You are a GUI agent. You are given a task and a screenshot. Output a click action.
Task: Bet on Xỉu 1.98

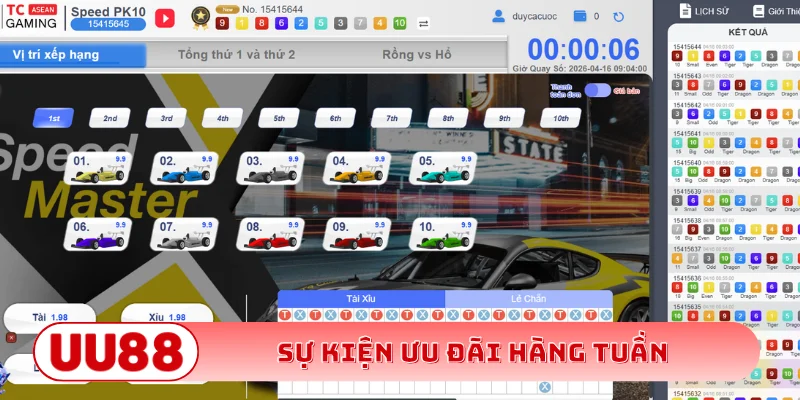(x=167, y=317)
